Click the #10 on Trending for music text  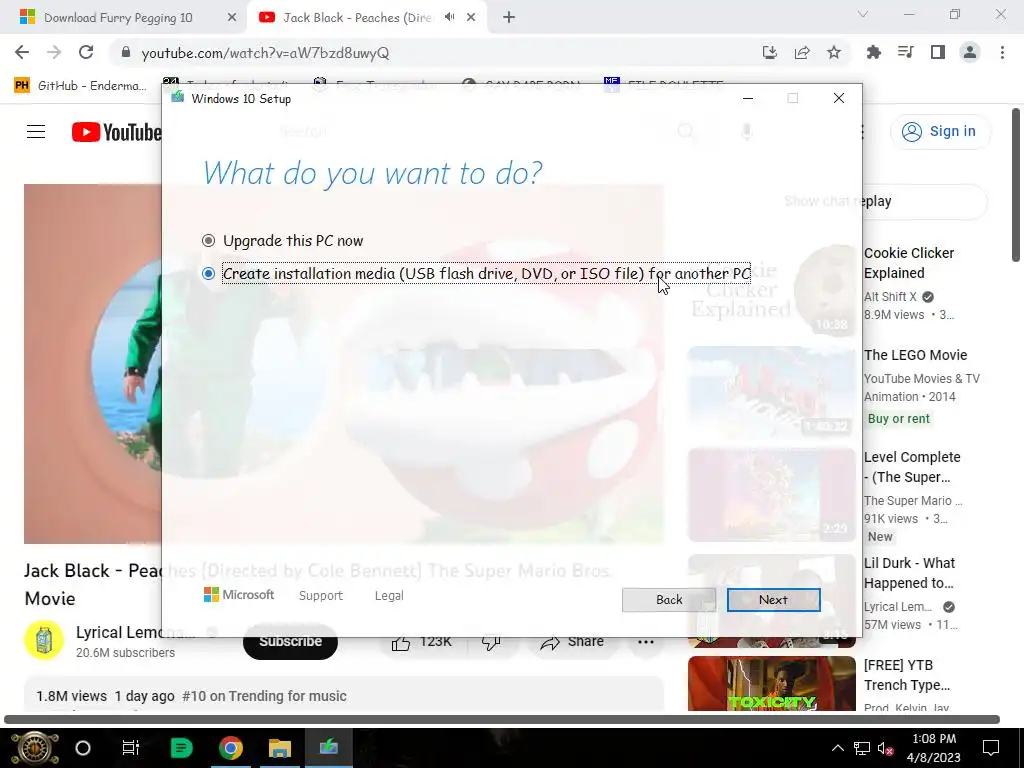[264, 696]
